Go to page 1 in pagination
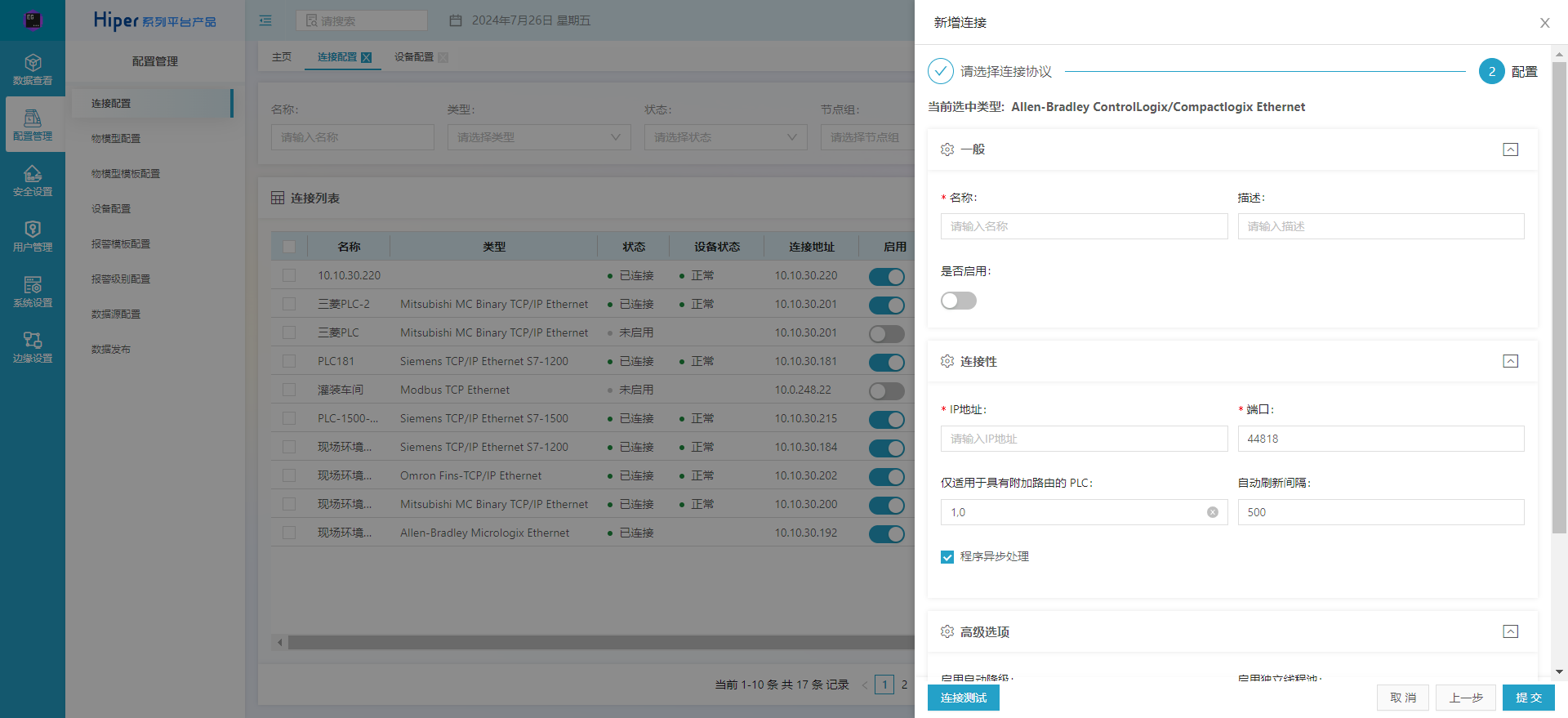This screenshot has width=1568, height=718. pyautogui.click(x=884, y=685)
